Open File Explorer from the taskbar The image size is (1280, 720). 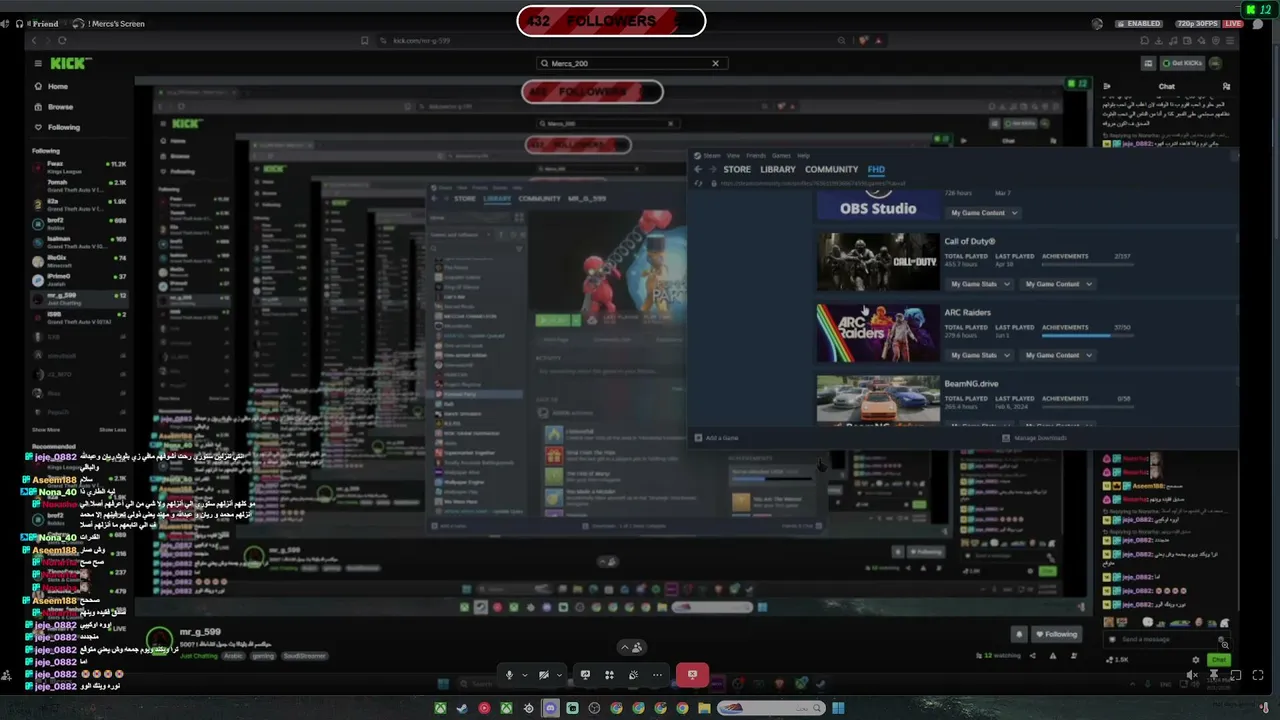[704, 709]
